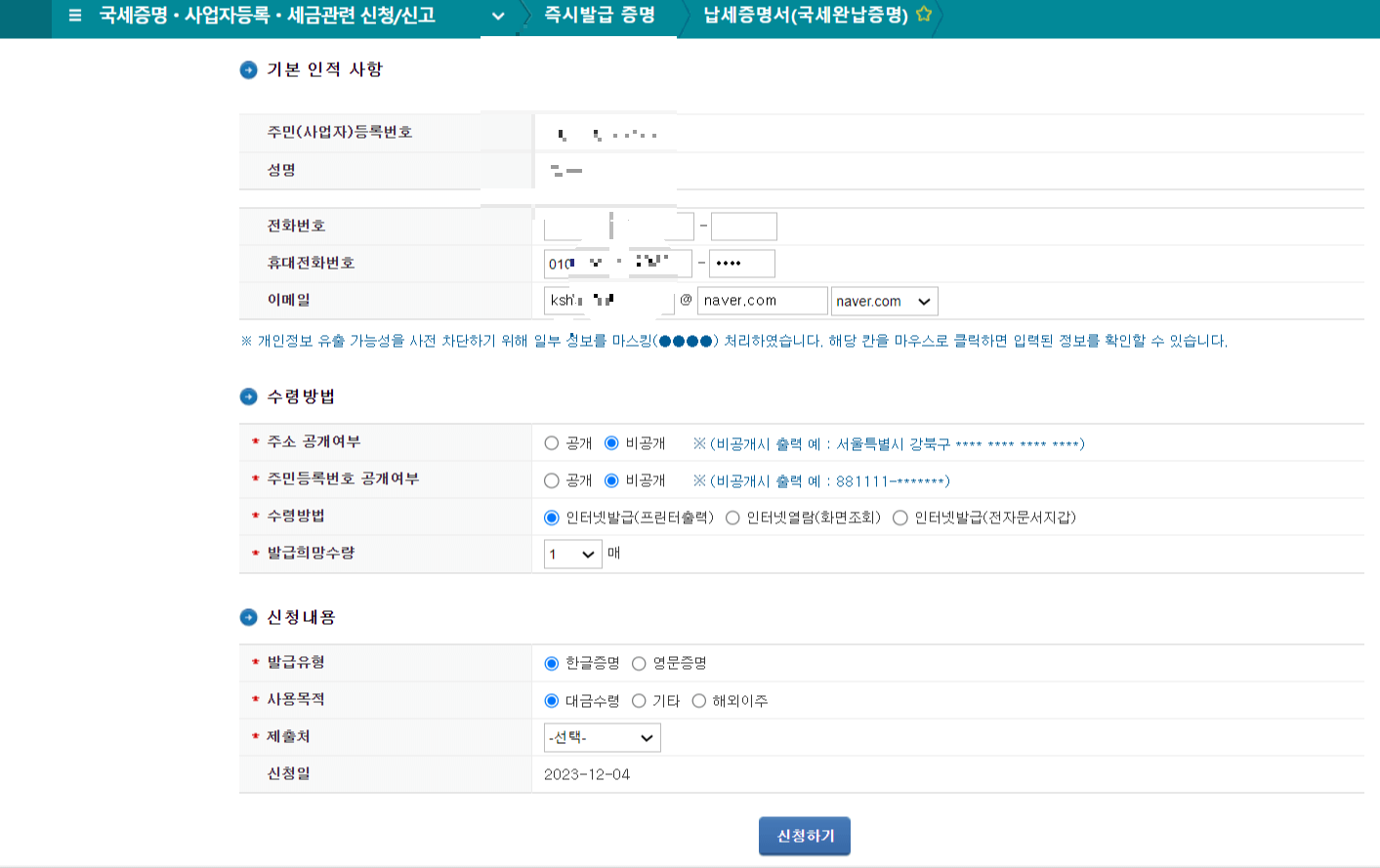
Task: Click the 즉시발급 증명 breadcrumb
Action: pyautogui.click(x=600, y=16)
